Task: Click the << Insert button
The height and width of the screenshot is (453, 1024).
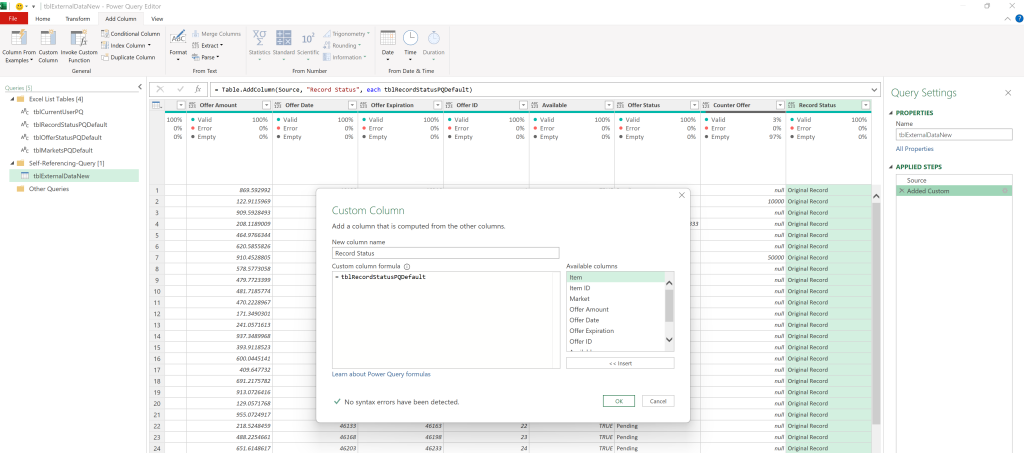Action: click(620, 363)
